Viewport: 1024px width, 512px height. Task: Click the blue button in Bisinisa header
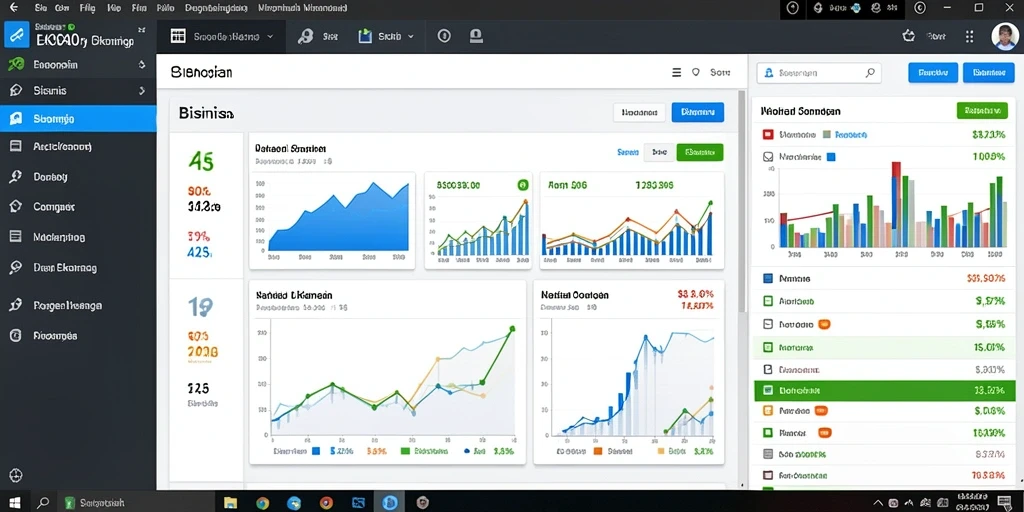[x=697, y=112]
